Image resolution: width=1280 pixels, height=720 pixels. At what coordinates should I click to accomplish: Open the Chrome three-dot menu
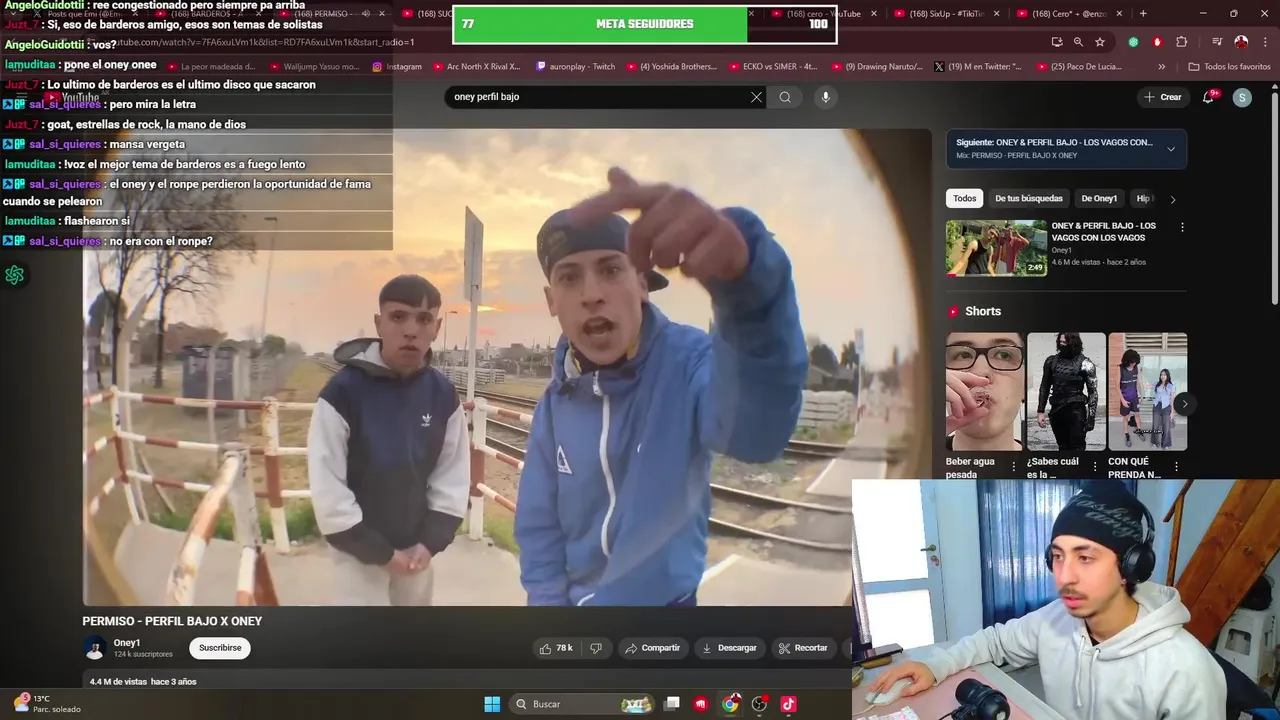pyautogui.click(x=1264, y=42)
